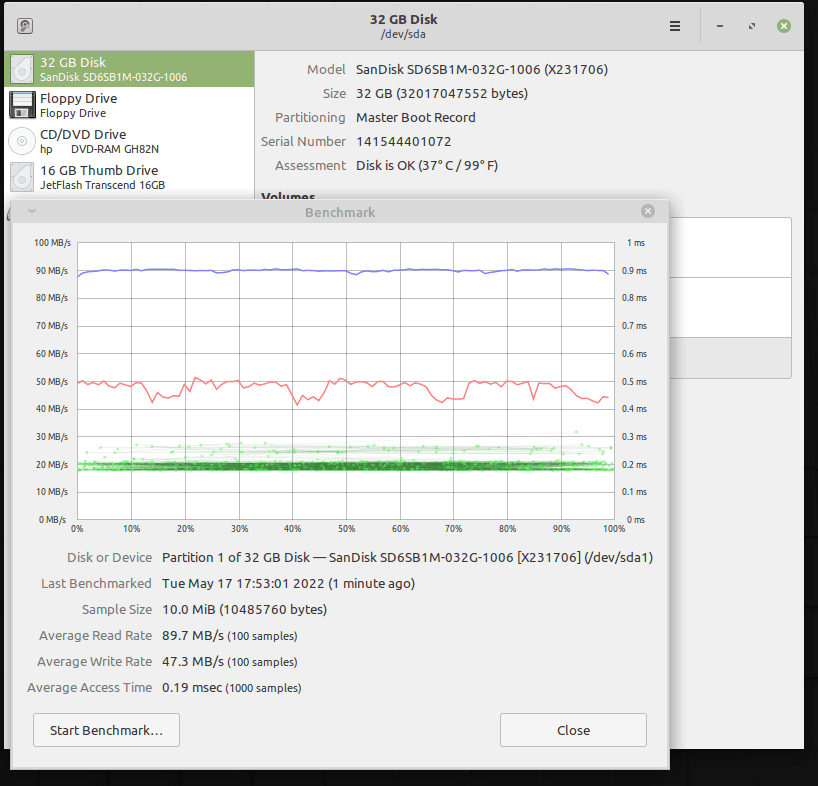
Task: Click the assessment text Disk is OK
Action: 427,165
